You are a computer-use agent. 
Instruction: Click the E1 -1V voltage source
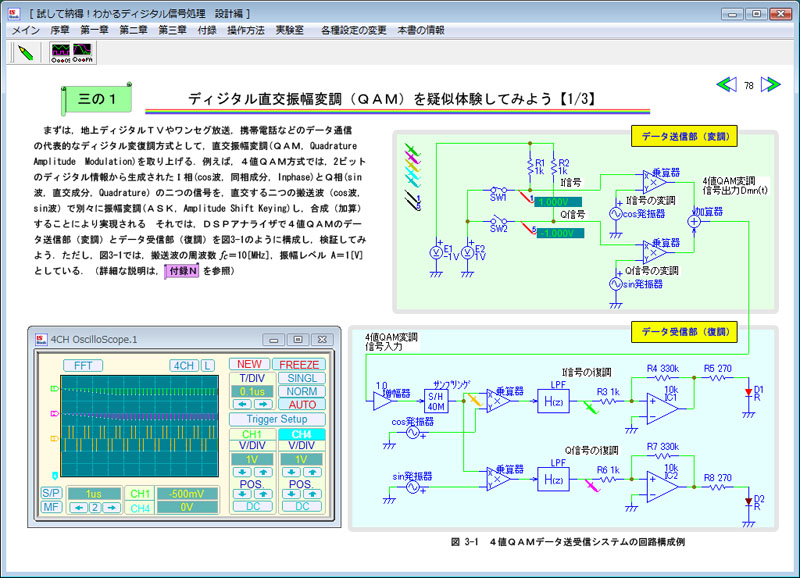pyautogui.click(x=436, y=252)
